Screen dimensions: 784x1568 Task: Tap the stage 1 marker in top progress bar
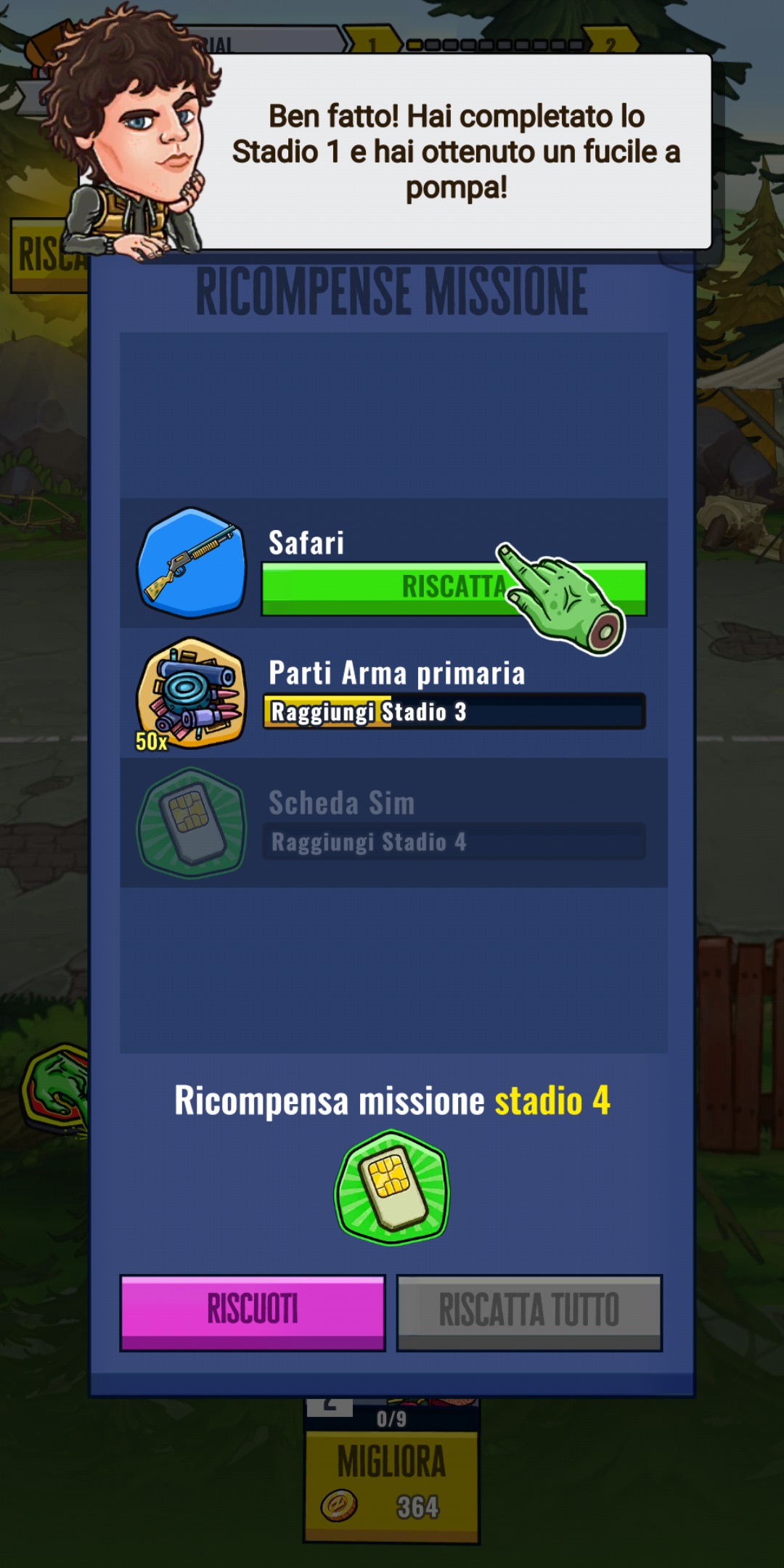tap(372, 44)
